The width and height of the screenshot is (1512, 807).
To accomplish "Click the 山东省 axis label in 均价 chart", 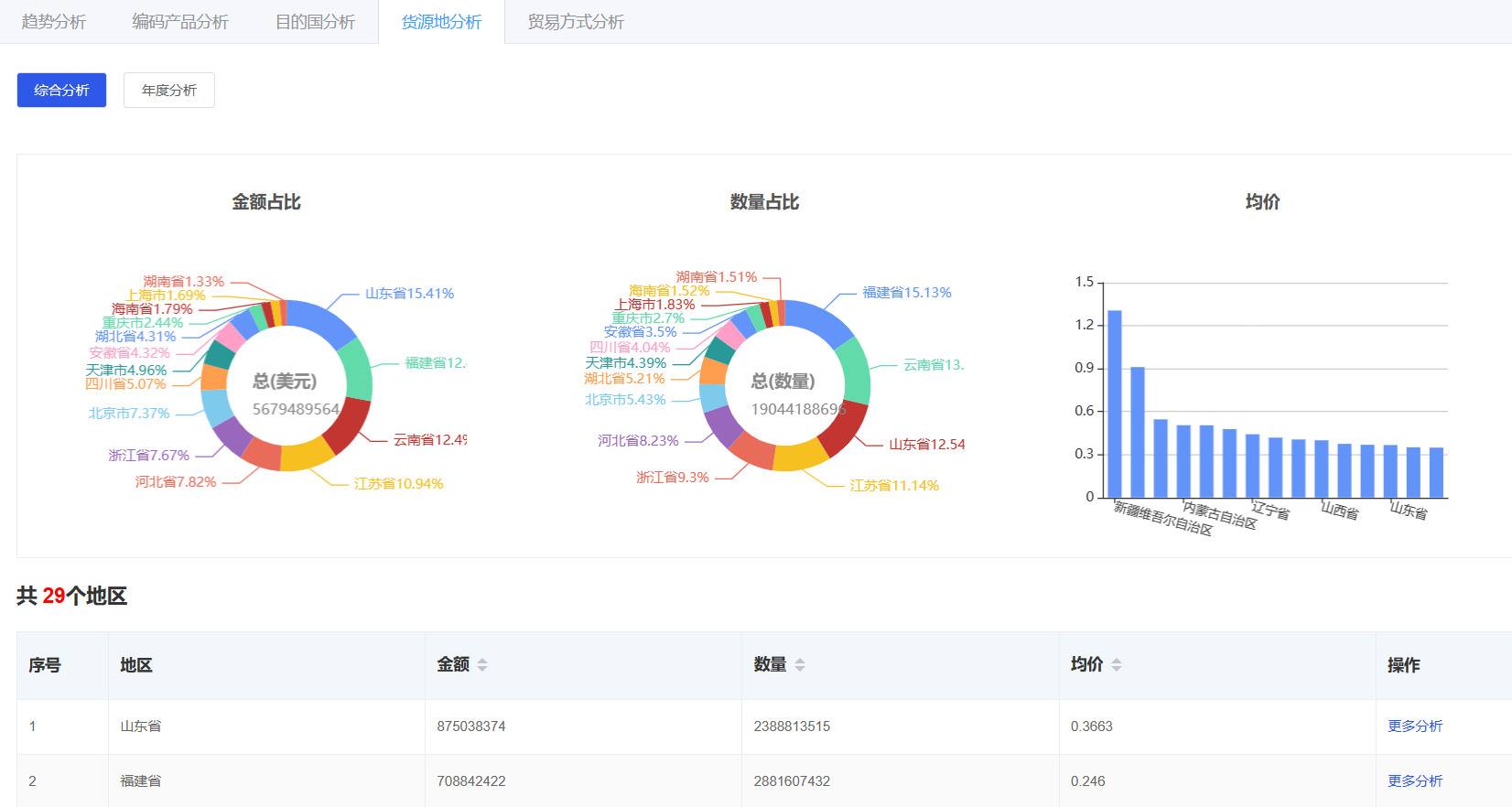I will 1409,511.
